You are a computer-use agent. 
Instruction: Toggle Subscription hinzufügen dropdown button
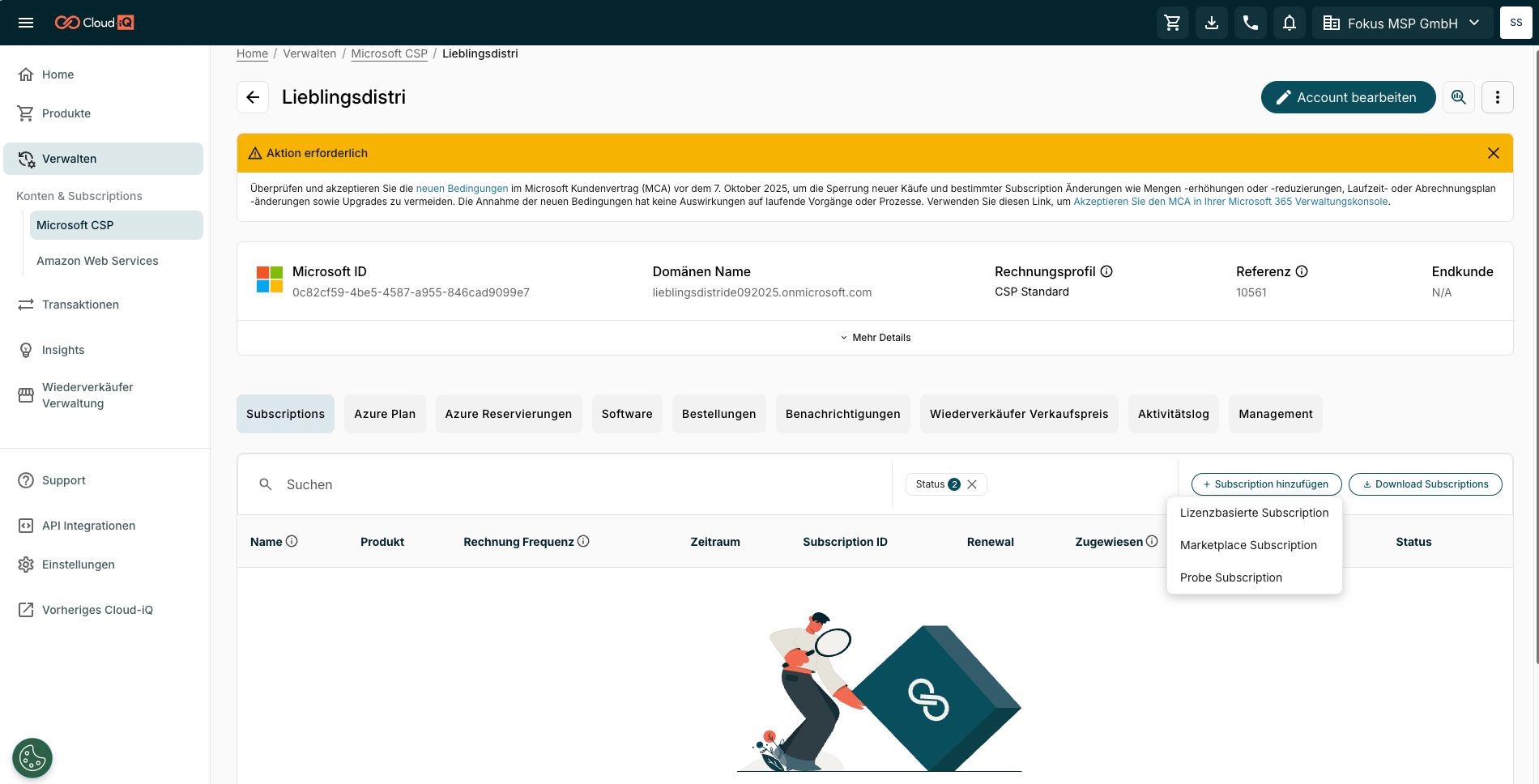[1266, 484]
